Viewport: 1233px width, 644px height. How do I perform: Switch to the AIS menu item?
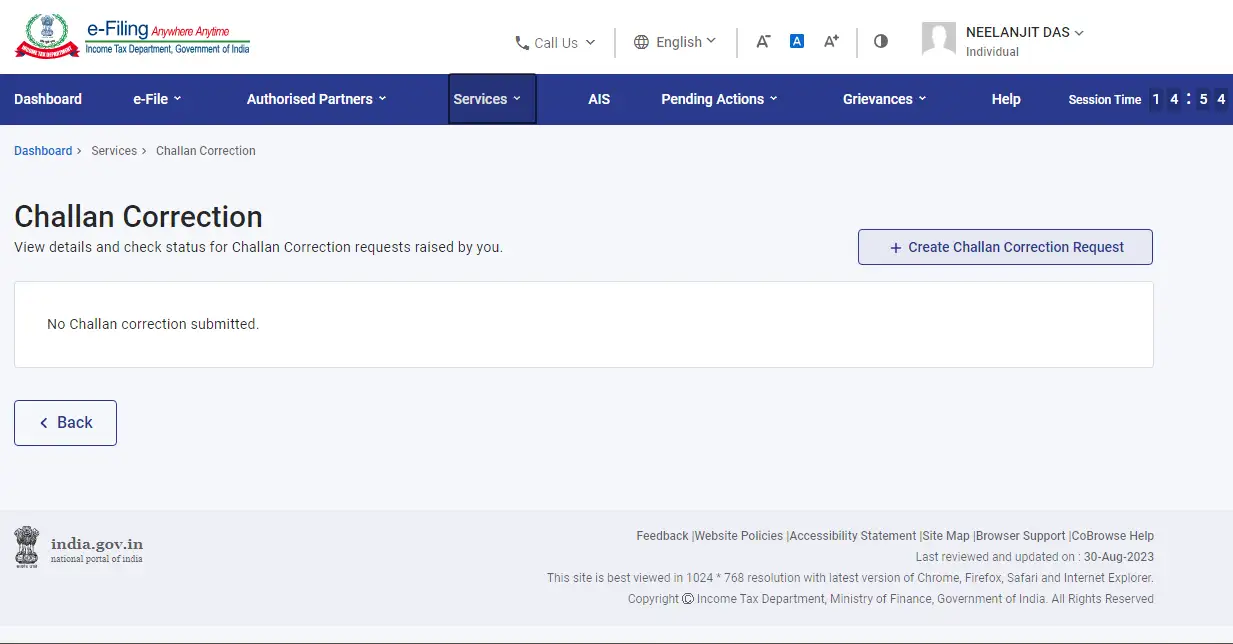click(x=599, y=99)
